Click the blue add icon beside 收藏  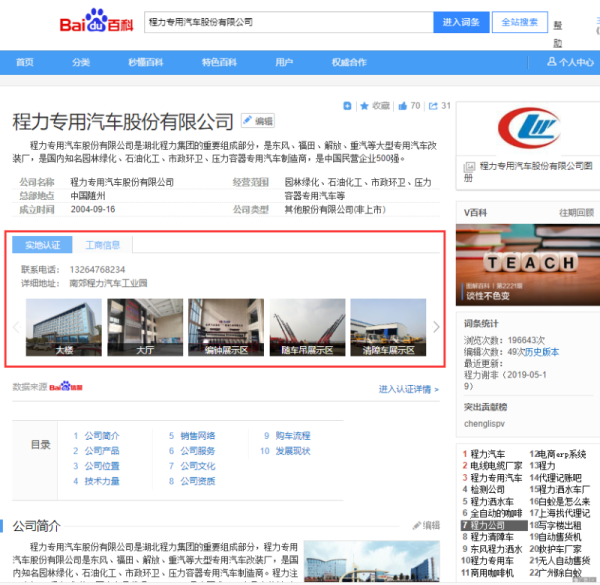[347, 106]
